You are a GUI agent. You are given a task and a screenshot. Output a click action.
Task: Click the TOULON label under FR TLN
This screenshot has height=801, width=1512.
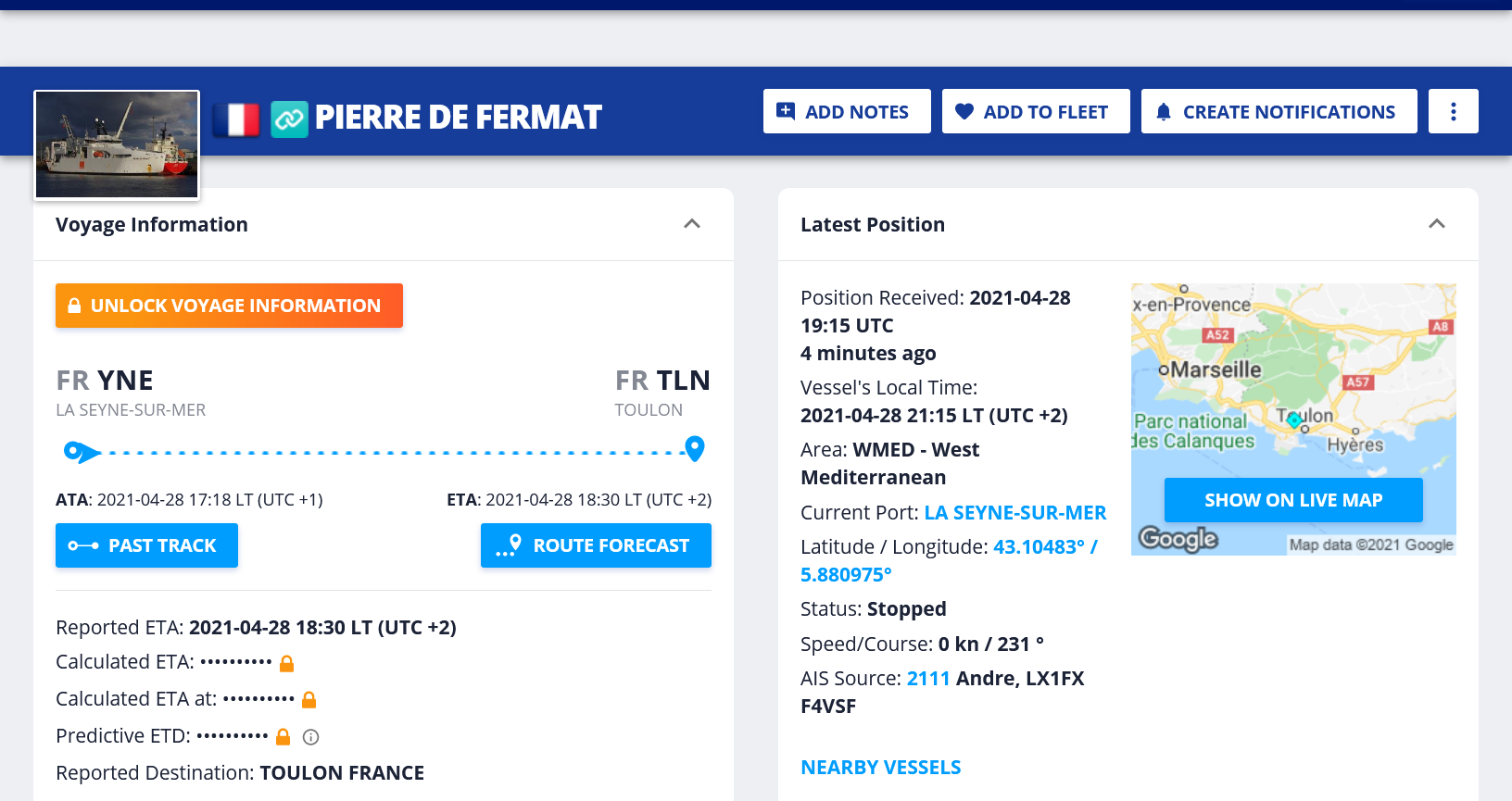click(x=649, y=410)
